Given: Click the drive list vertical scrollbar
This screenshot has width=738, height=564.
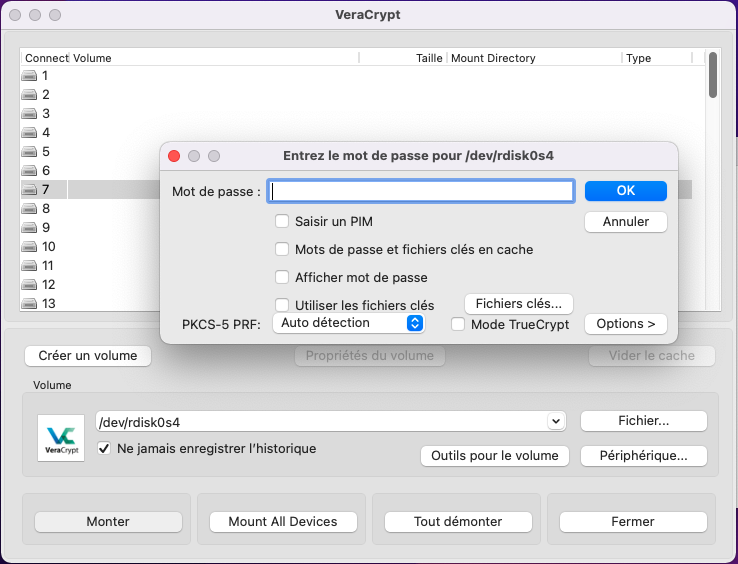Looking at the screenshot, I should [713, 75].
